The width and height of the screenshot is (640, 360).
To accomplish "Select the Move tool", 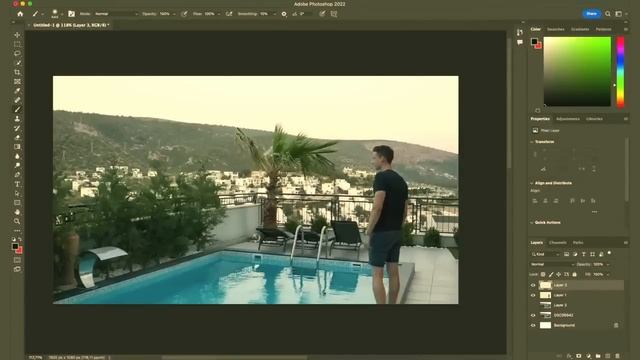I will point(17,35).
